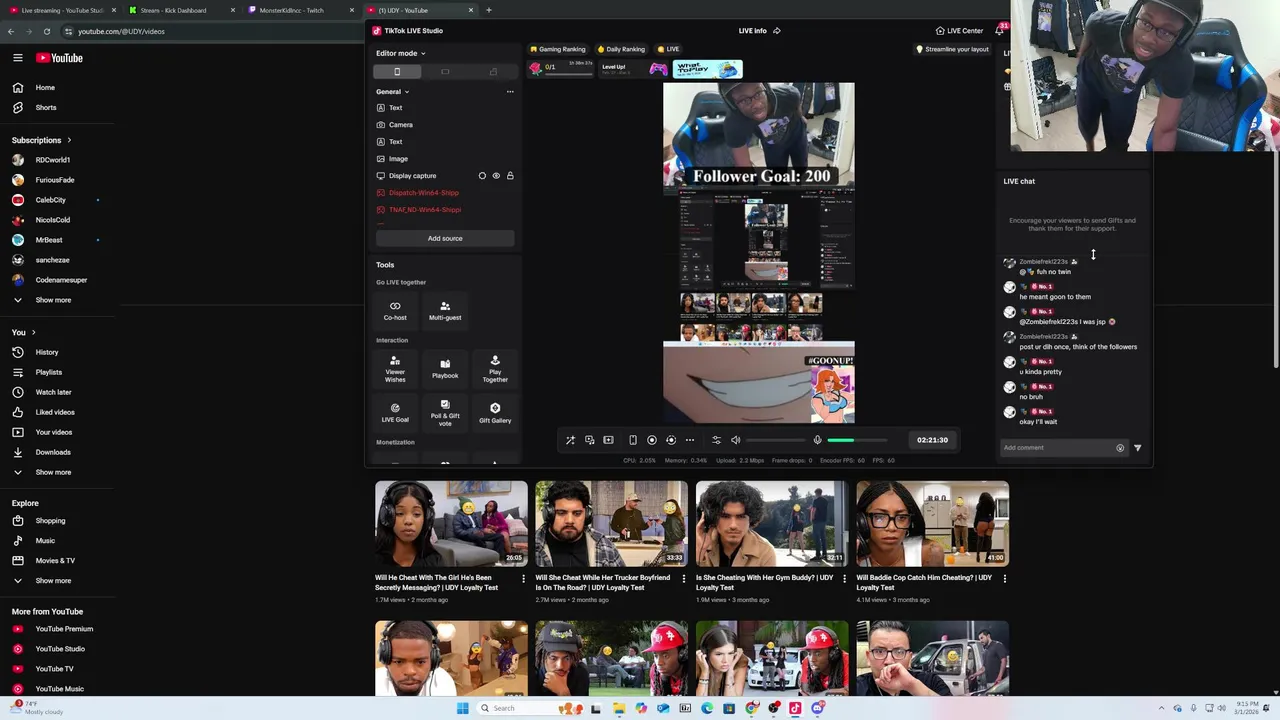Click the YouTube hamburger menu icon

[x=18, y=58]
